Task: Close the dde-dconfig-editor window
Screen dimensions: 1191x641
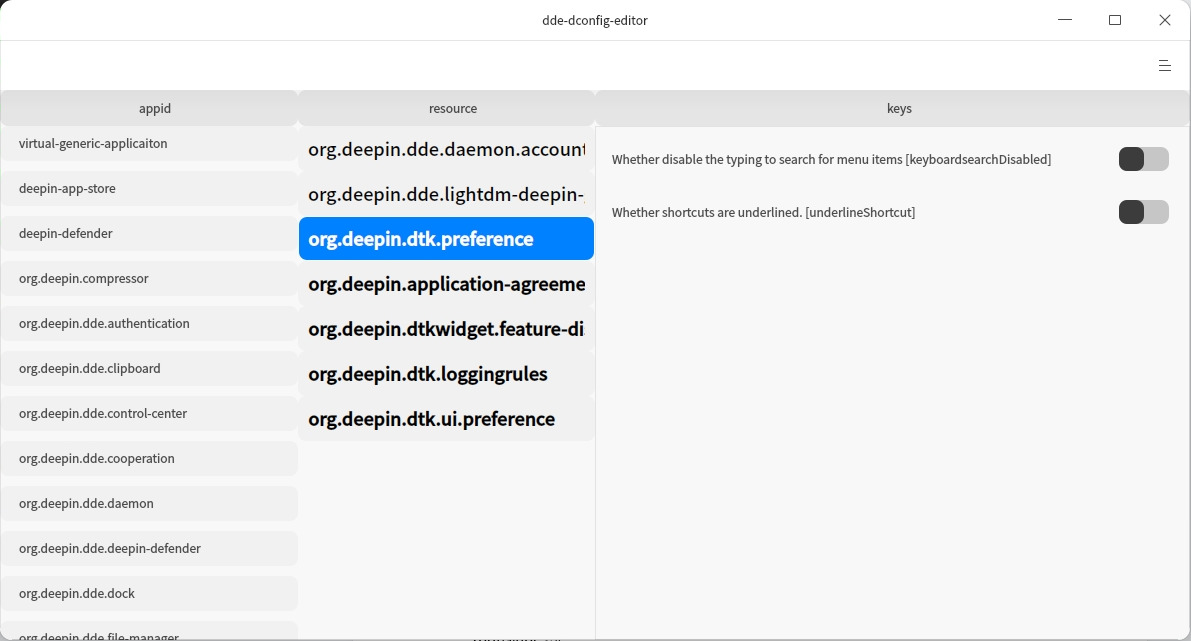Action: click(1164, 20)
